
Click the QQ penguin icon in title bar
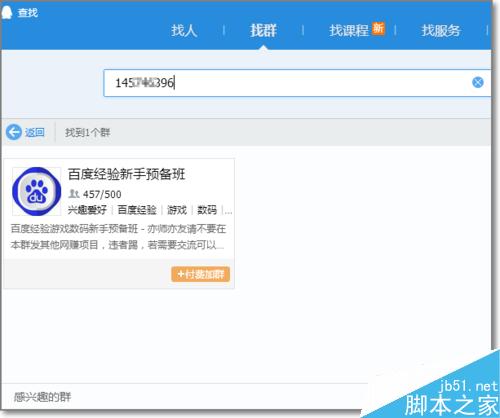(x=7, y=13)
